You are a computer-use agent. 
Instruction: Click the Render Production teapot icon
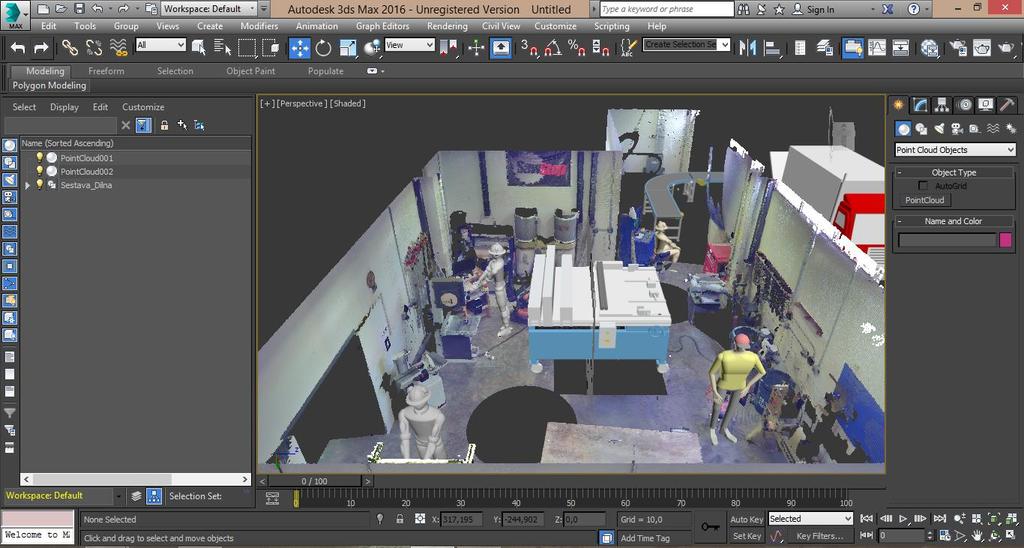pos(1006,48)
